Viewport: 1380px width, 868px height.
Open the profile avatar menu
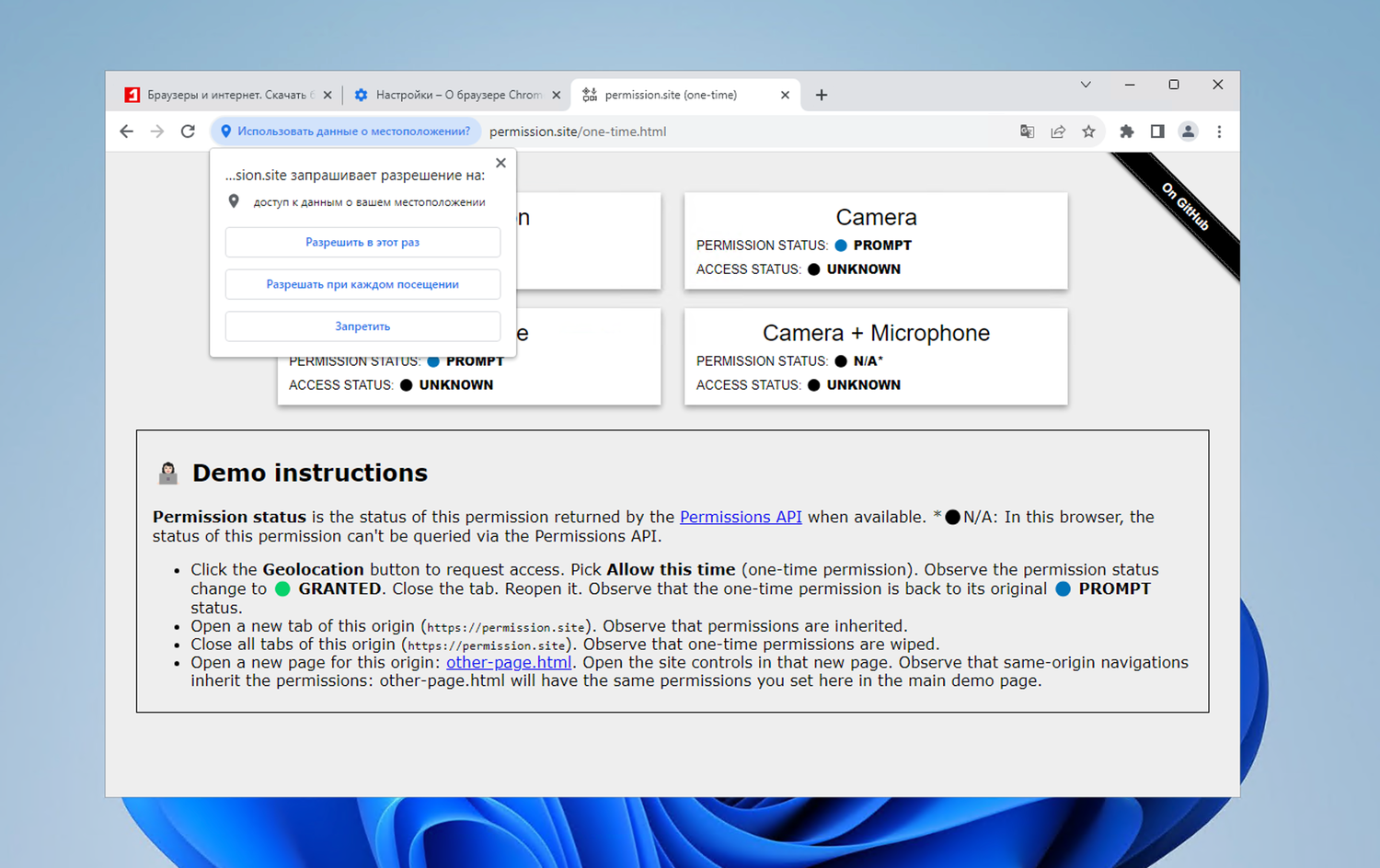coord(1188,131)
